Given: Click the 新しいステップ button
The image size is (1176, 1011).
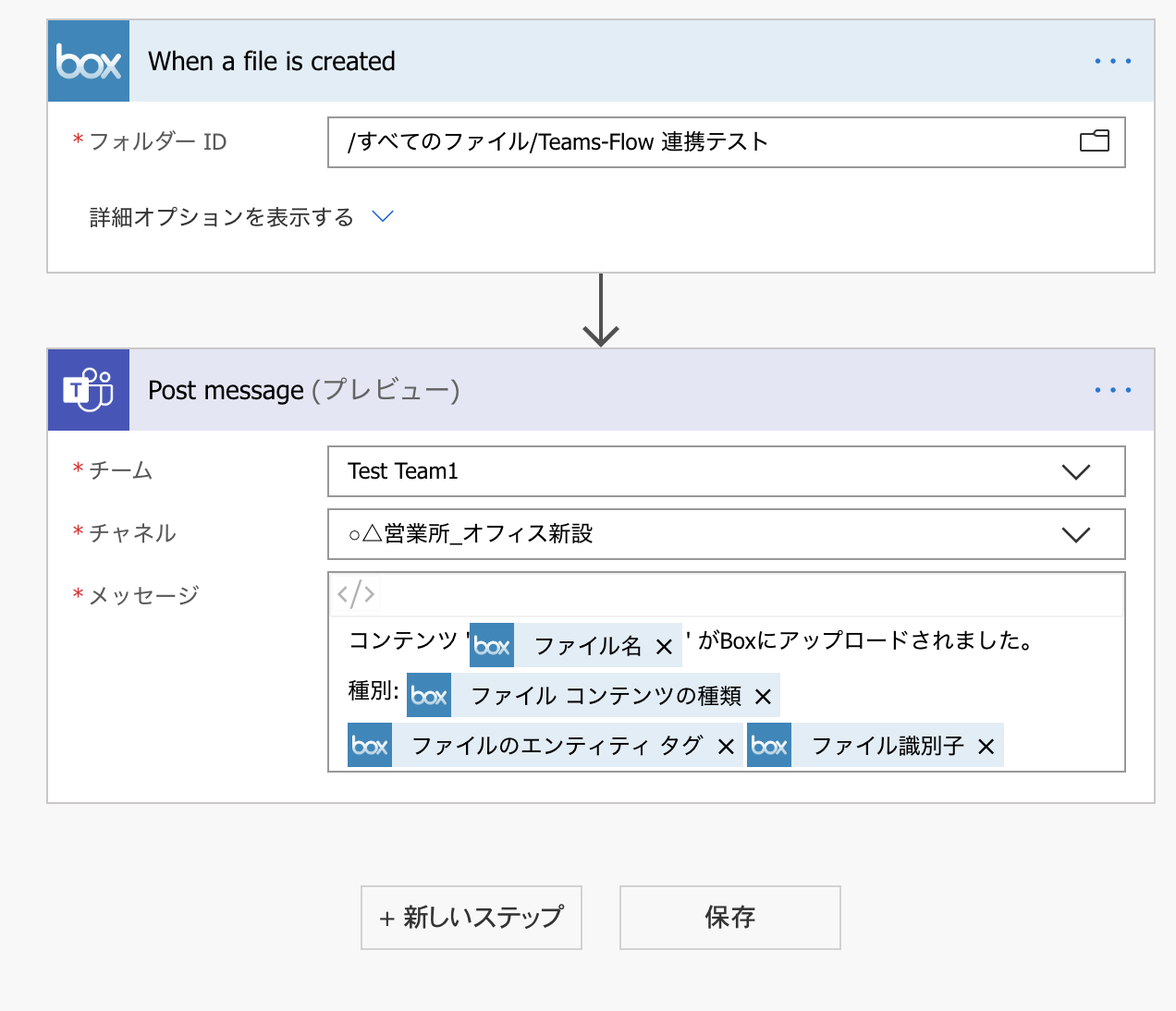Looking at the screenshot, I should 471,917.
